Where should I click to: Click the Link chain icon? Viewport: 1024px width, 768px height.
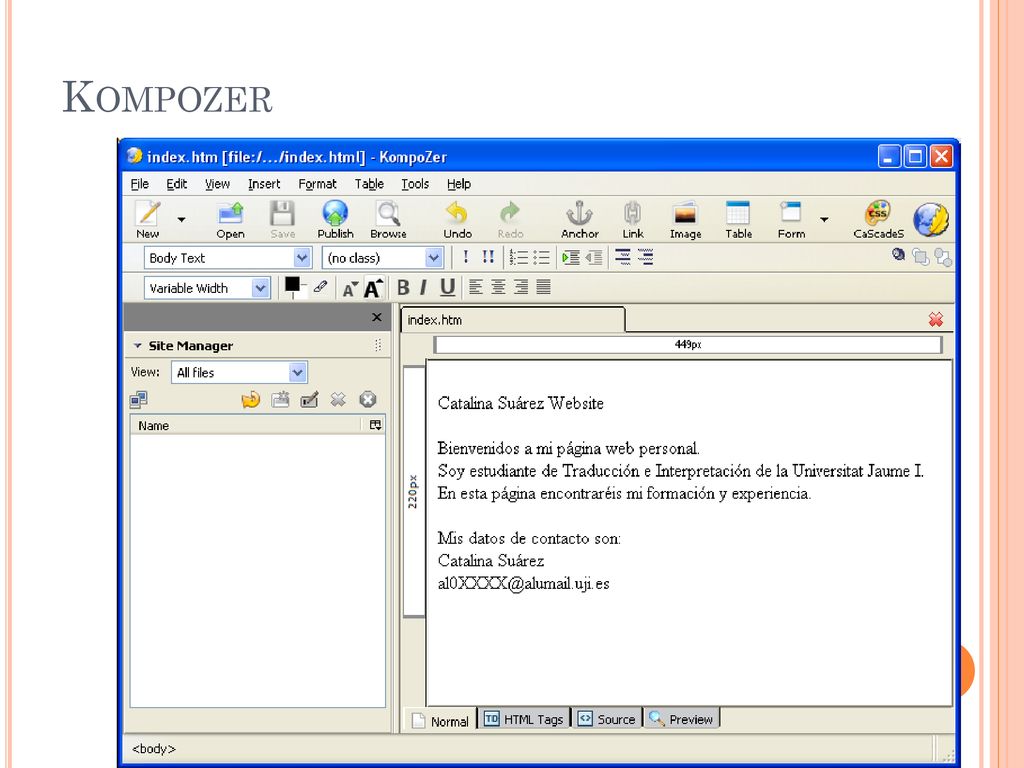point(632,213)
